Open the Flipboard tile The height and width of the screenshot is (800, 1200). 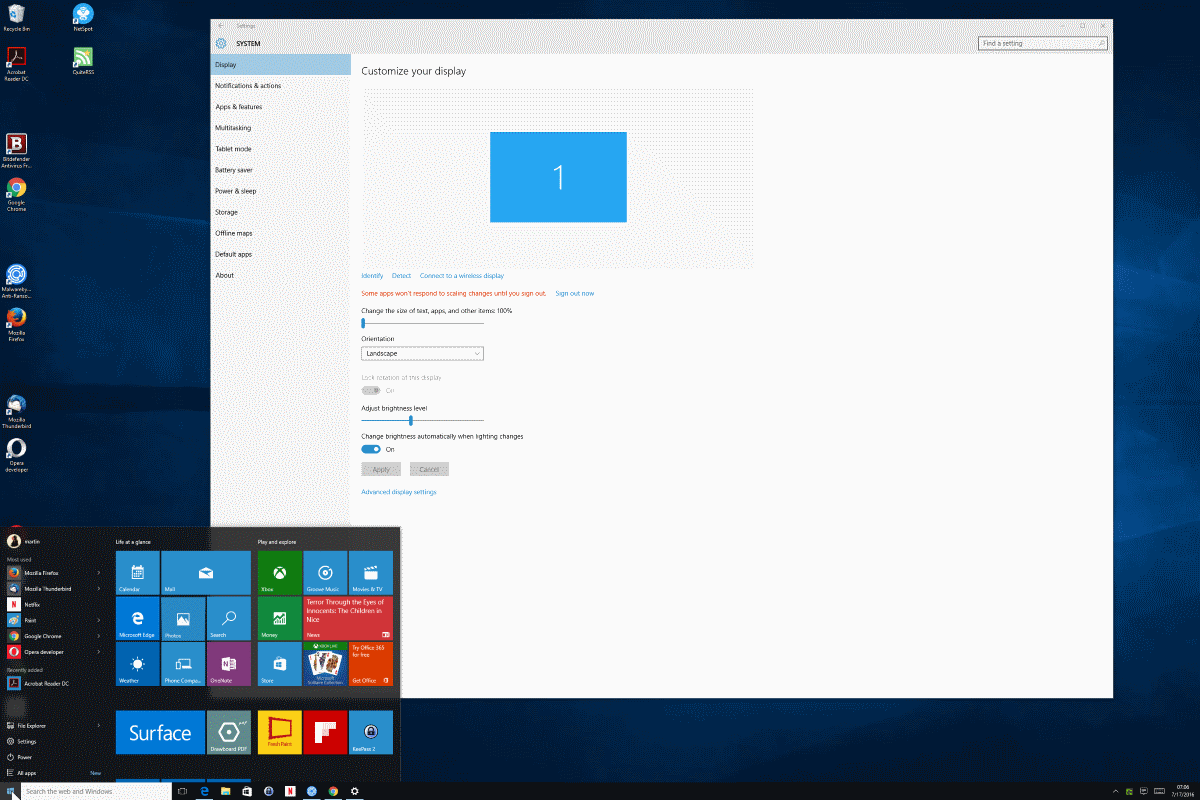pos(325,733)
